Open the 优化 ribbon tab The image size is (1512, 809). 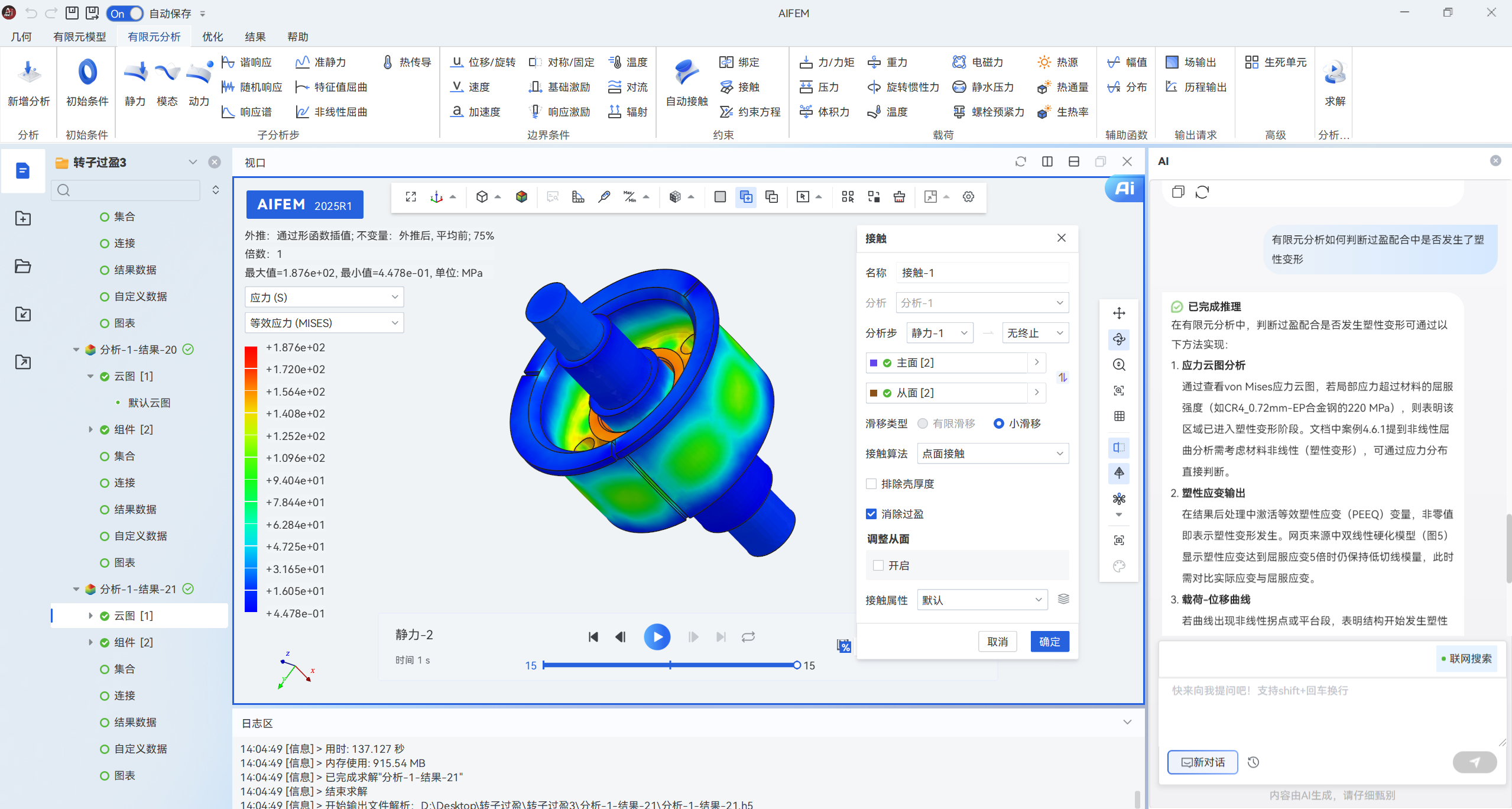click(x=213, y=37)
